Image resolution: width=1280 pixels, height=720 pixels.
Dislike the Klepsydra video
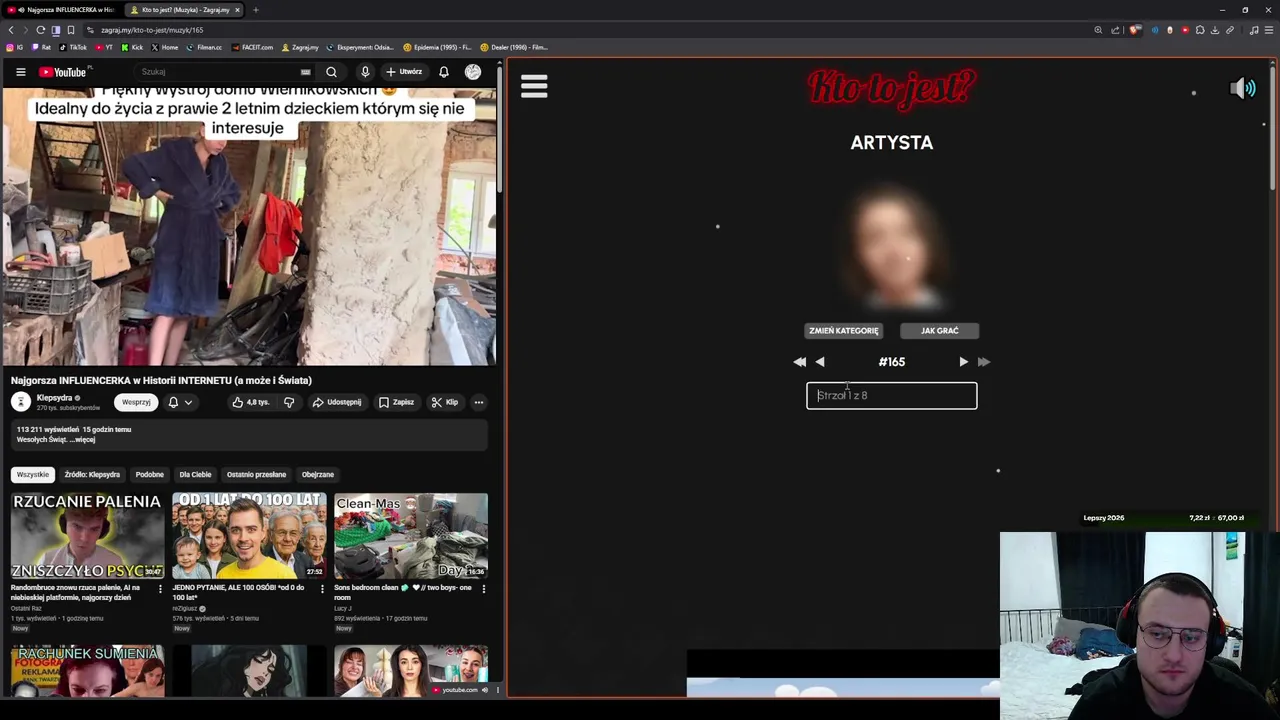click(289, 402)
